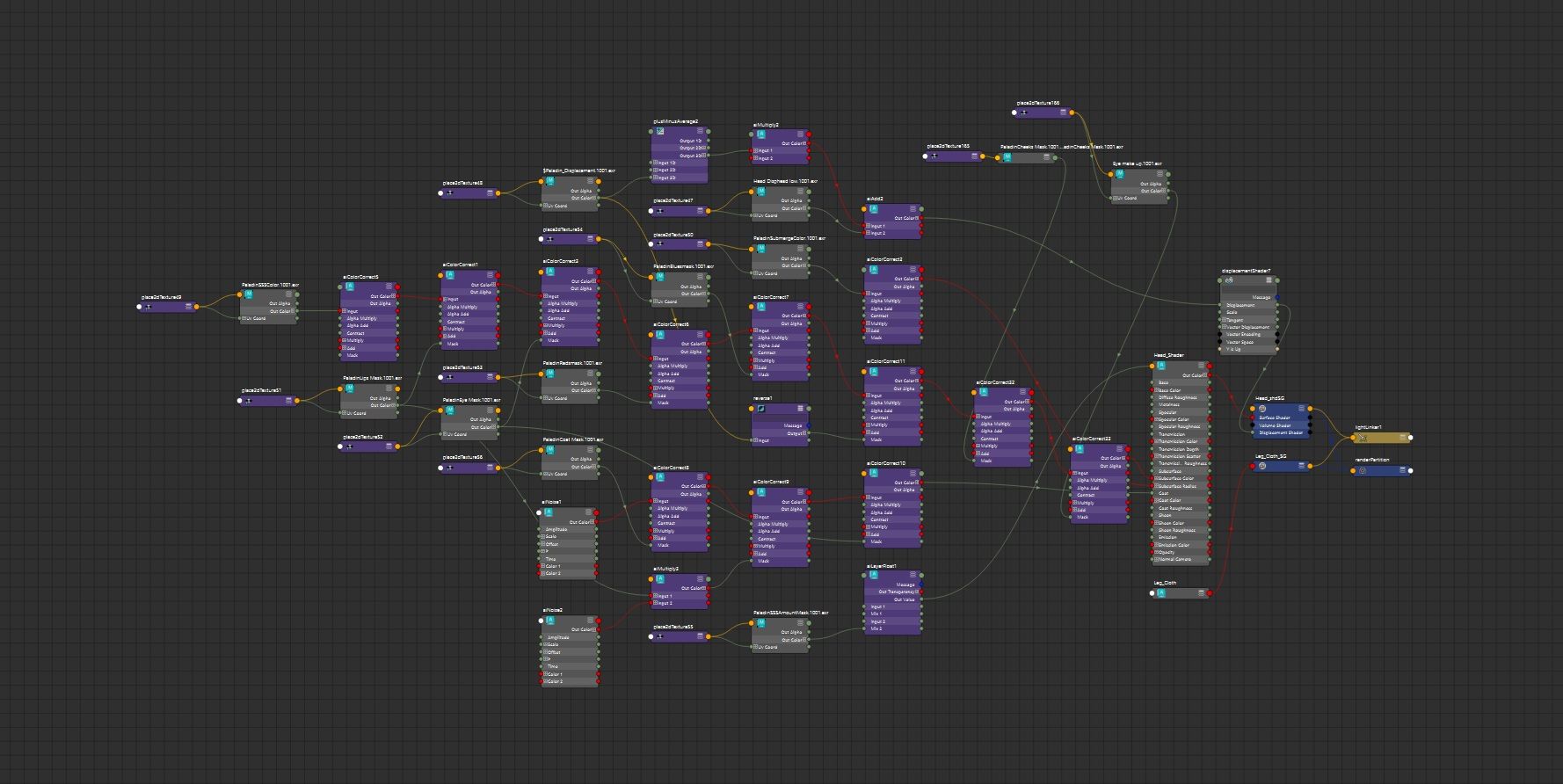
Task: Select the Head Disphead low.1001.exr file icon
Action: point(761,191)
